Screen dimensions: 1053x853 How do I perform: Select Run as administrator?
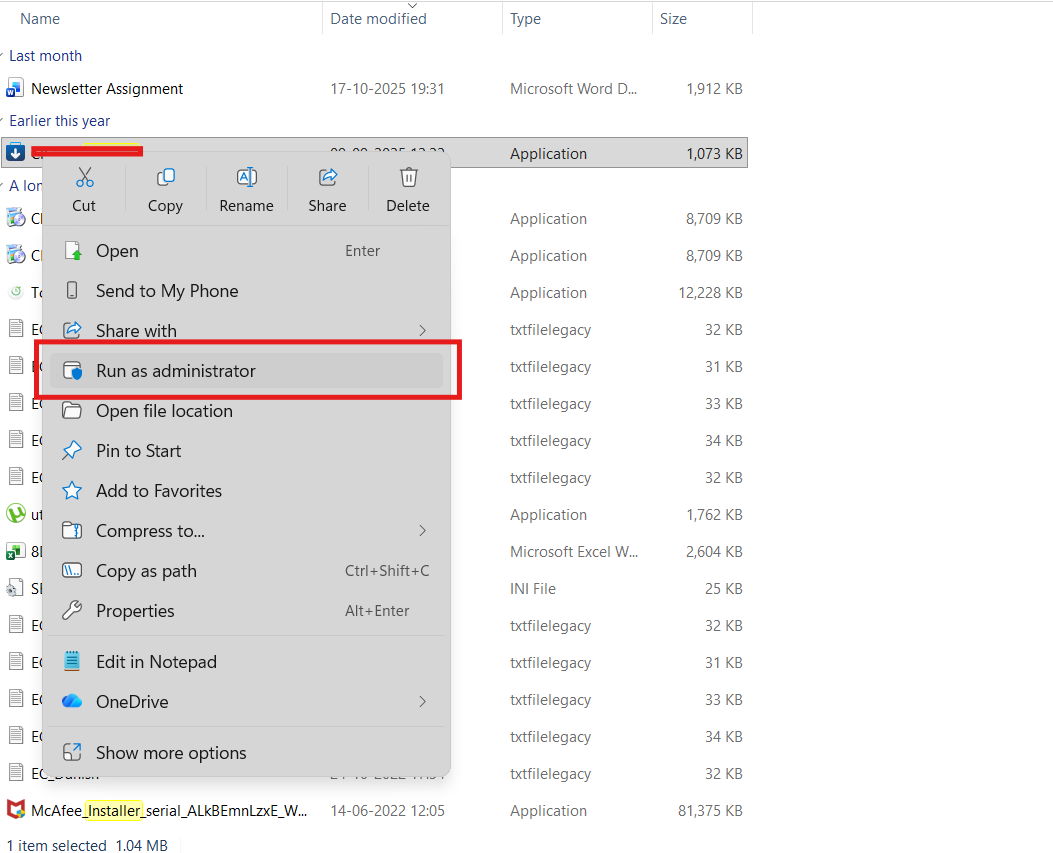click(176, 371)
